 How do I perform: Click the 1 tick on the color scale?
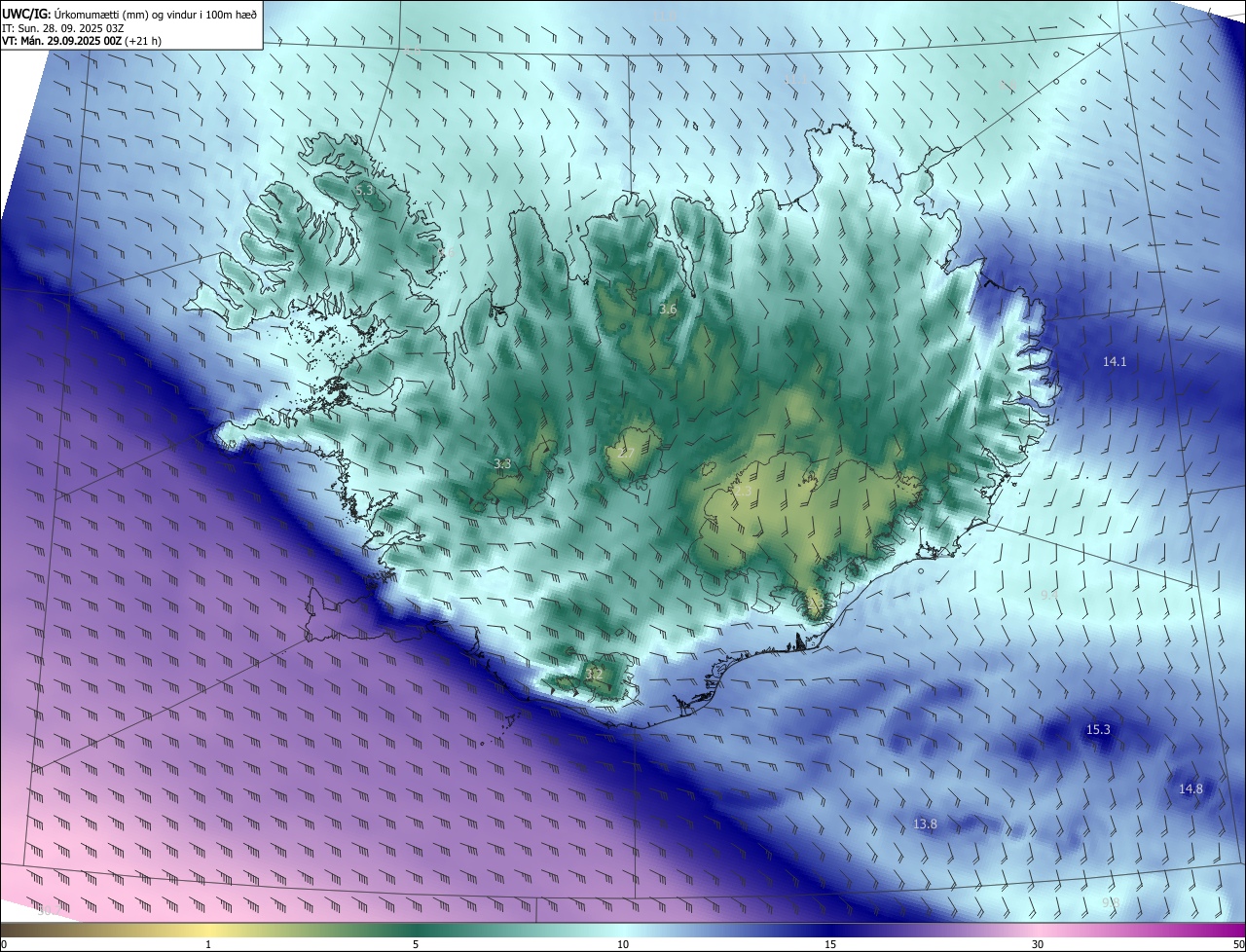tap(208, 944)
